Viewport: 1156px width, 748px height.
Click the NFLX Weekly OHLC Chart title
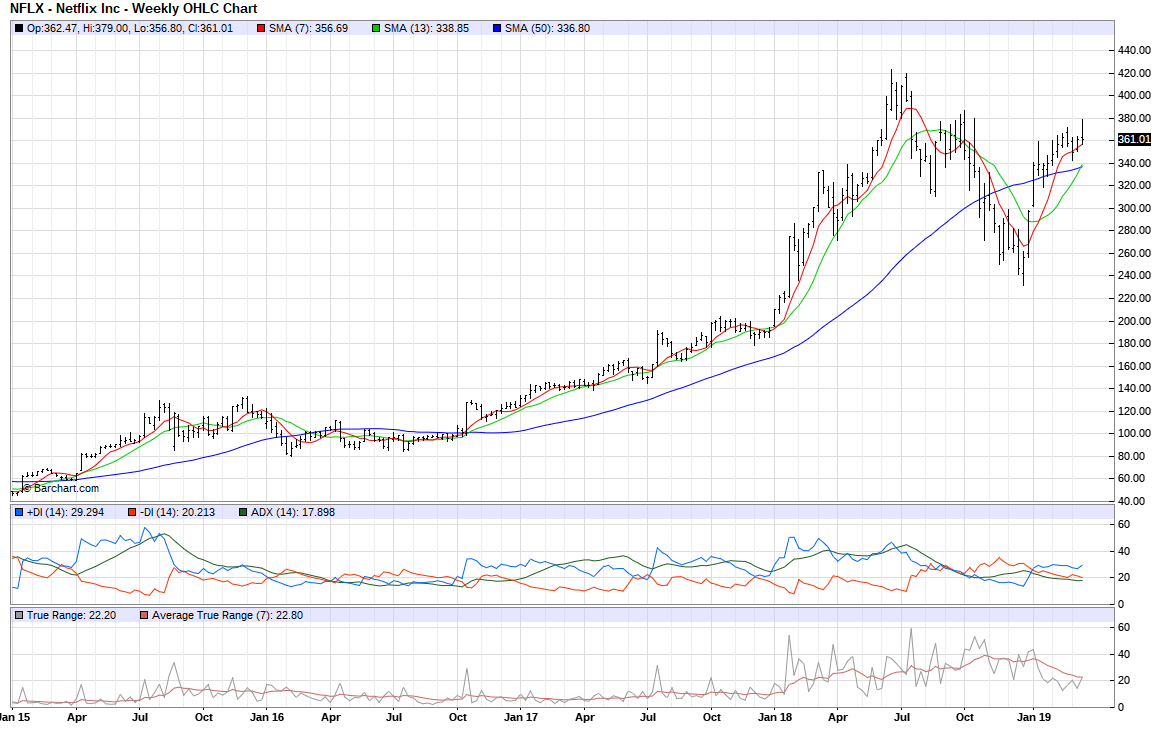point(119,9)
